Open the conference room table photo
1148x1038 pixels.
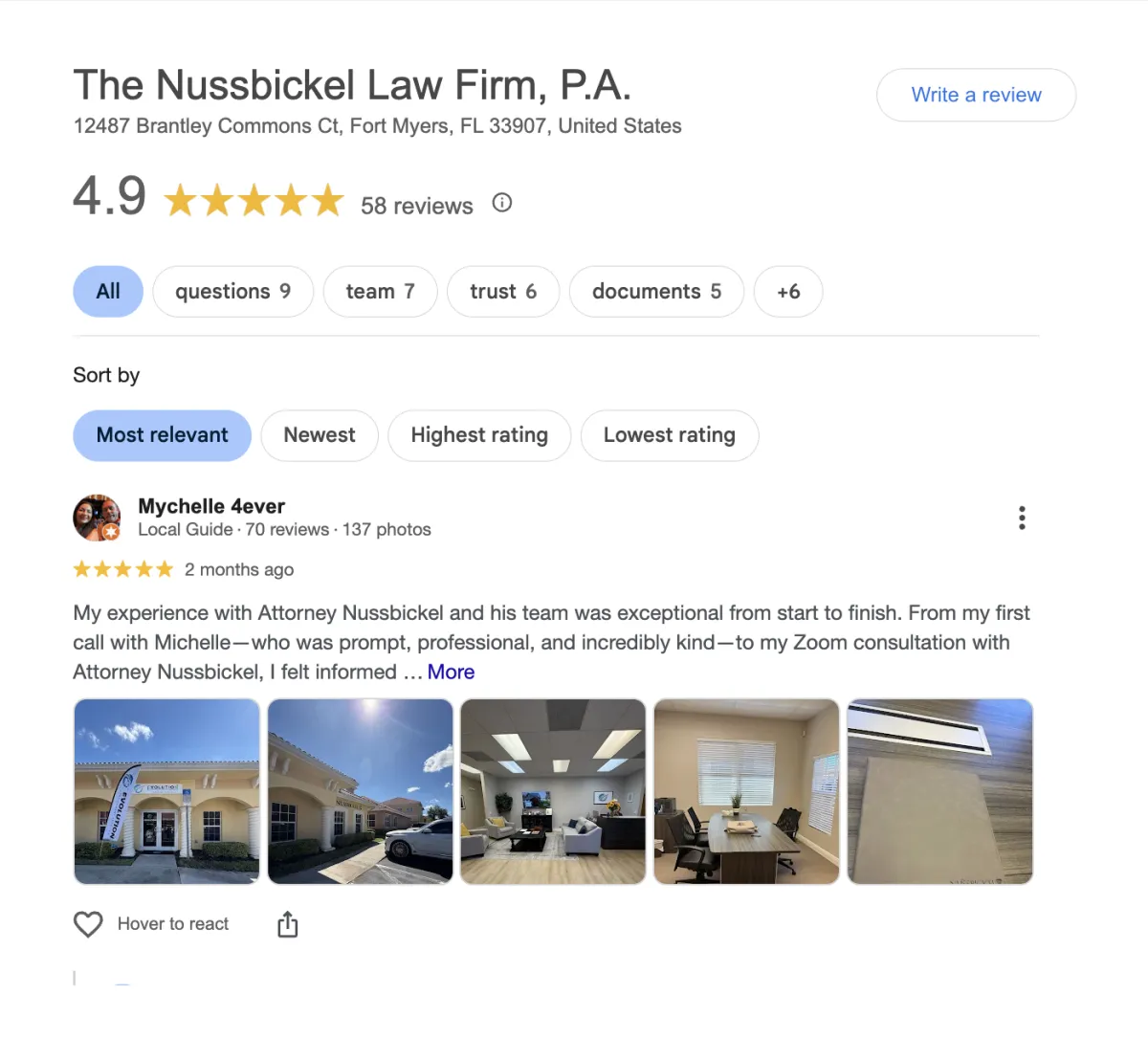tap(746, 791)
